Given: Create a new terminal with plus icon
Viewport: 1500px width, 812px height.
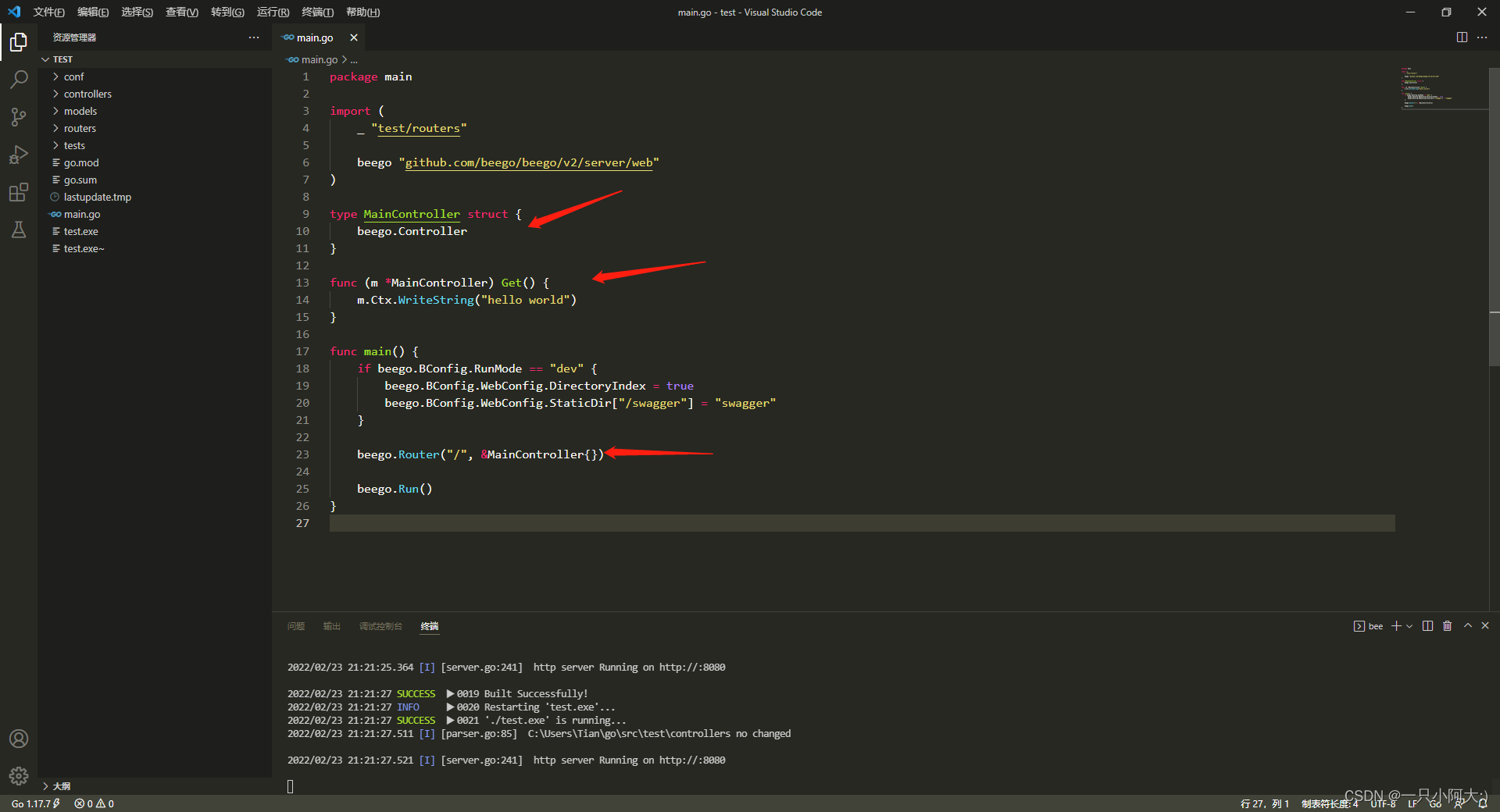Looking at the screenshot, I should tap(1396, 626).
